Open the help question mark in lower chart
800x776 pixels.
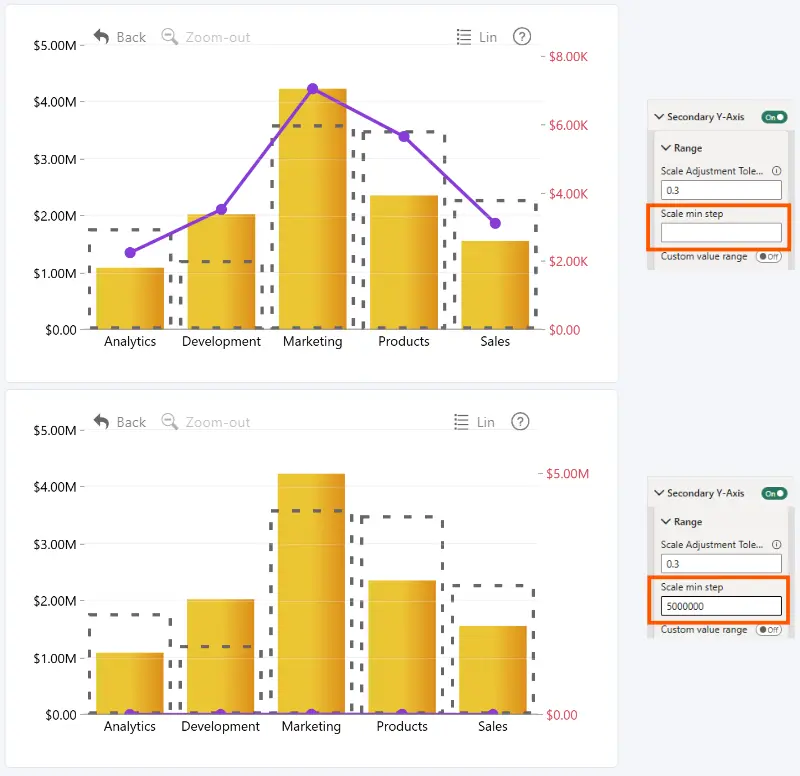[x=520, y=422]
